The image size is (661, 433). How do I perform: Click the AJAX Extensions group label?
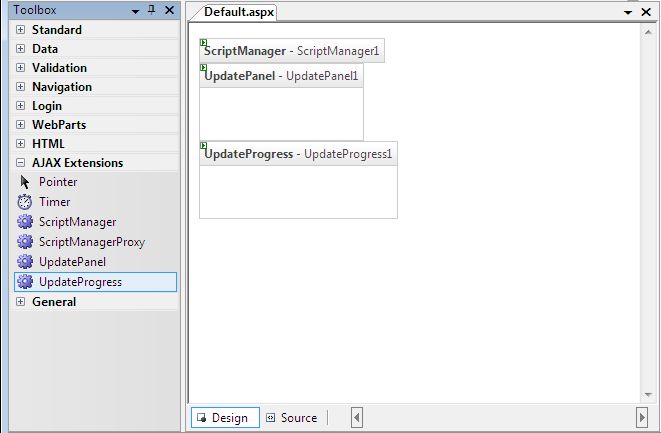tap(78, 163)
